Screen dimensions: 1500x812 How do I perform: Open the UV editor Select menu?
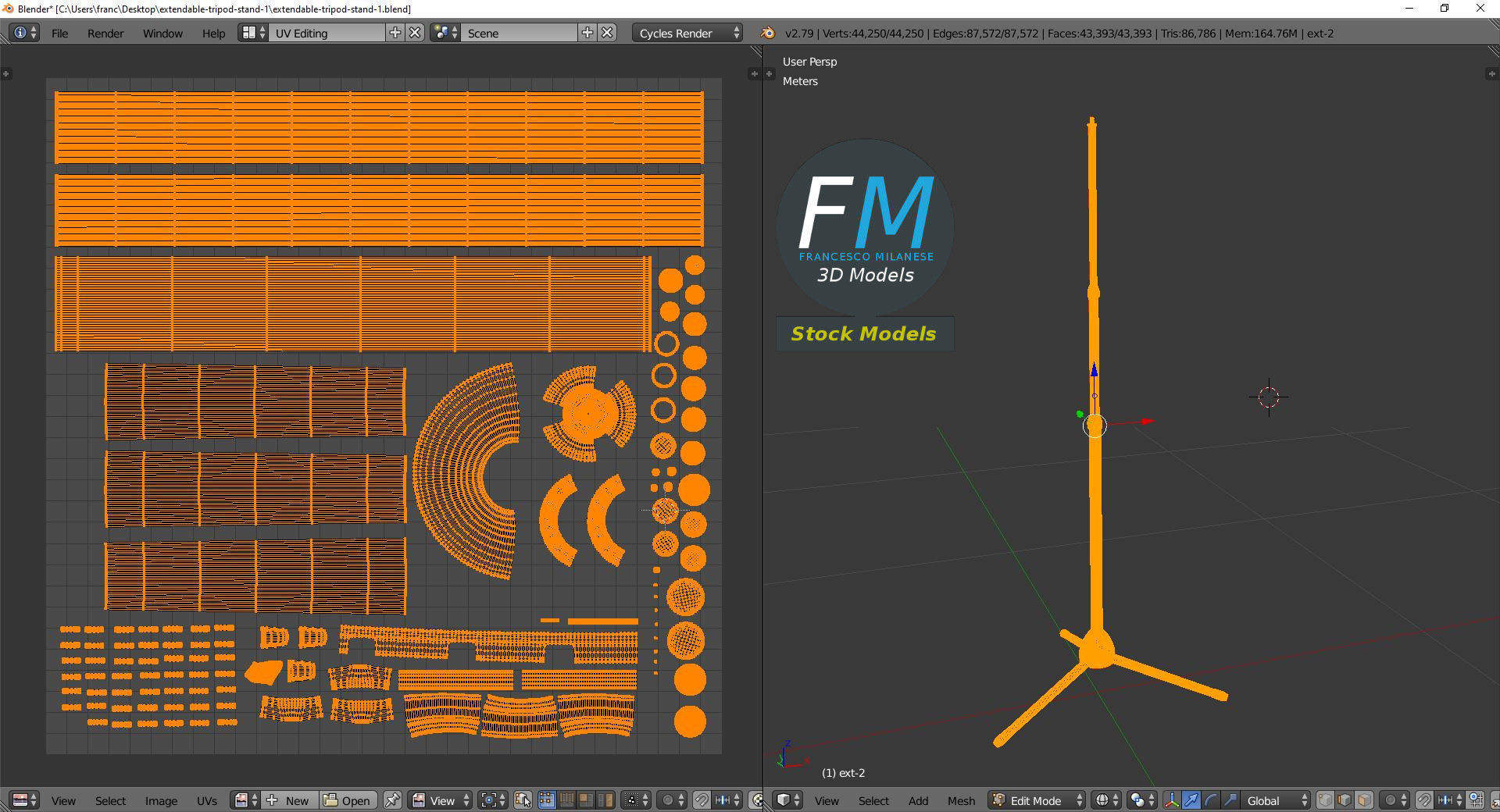(110, 801)
